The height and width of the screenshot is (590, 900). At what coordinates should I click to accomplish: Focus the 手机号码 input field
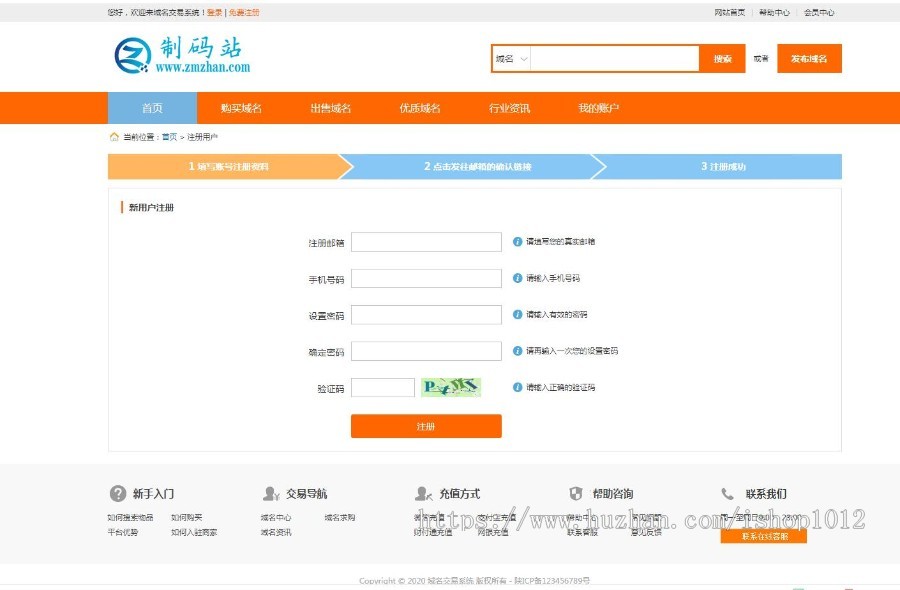coord(426,279)
